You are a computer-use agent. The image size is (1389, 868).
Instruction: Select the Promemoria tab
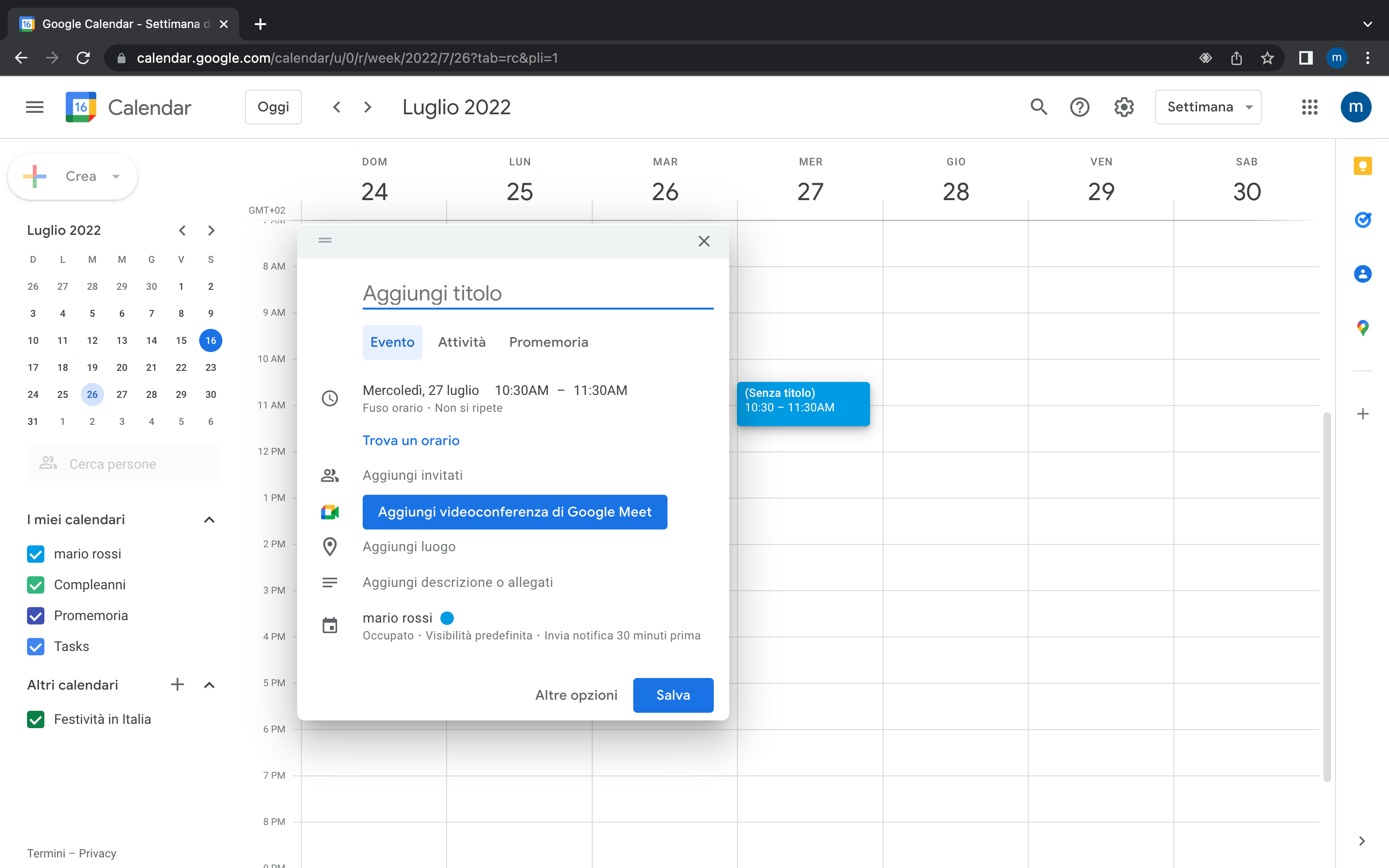pyautogui.click(x=547, y=341)
